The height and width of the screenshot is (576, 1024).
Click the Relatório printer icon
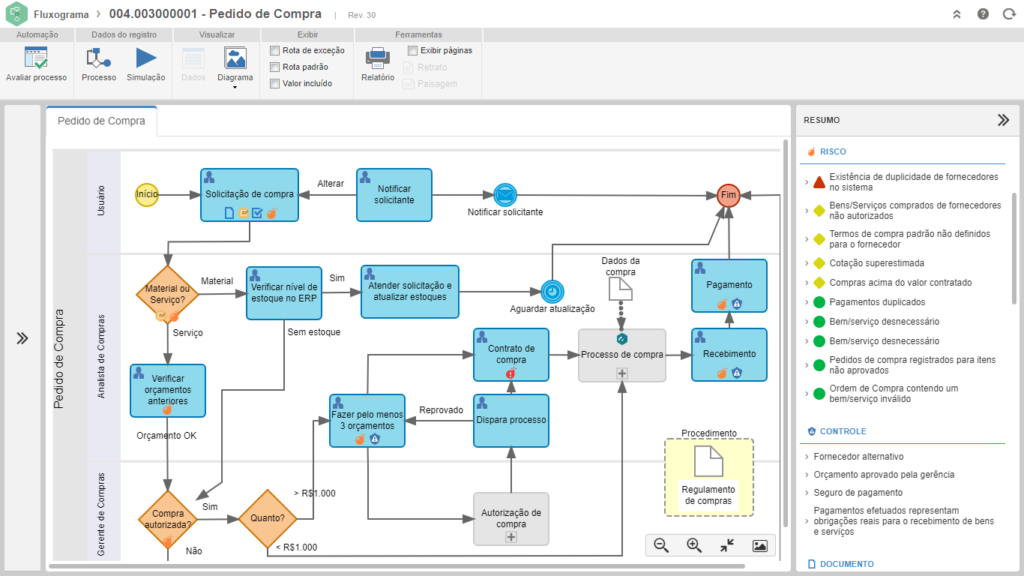(377, 59)
